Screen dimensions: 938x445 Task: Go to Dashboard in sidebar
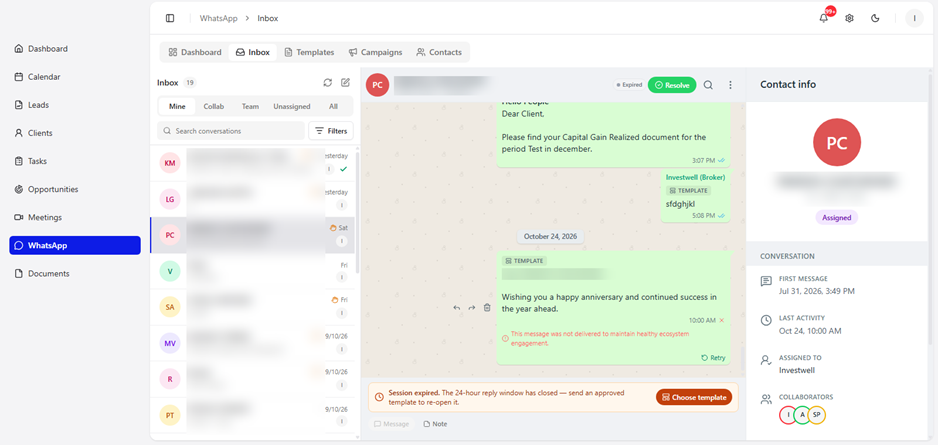(x=75, y=48)
